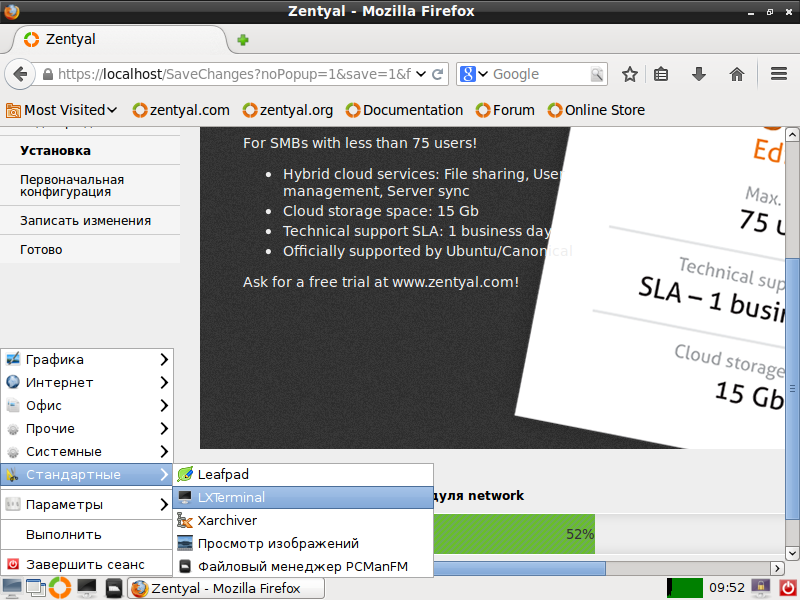Click the Zentyal - Mozilla Firefox taskbar button
The image size is (800, 600).
(x=226, y=588)
